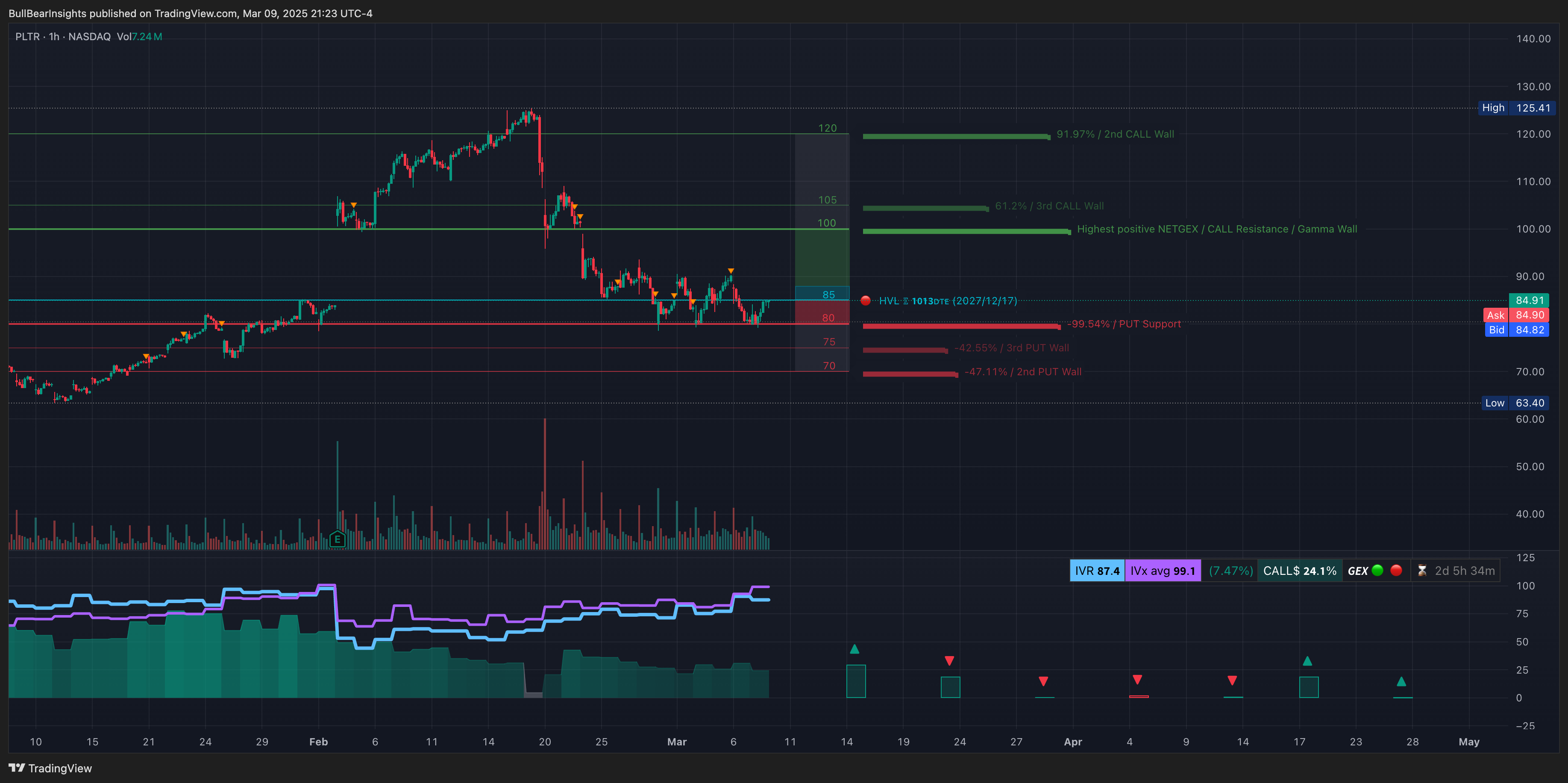
Task: Click the BullBearInsights published attribution text
Action: point(191,13)
